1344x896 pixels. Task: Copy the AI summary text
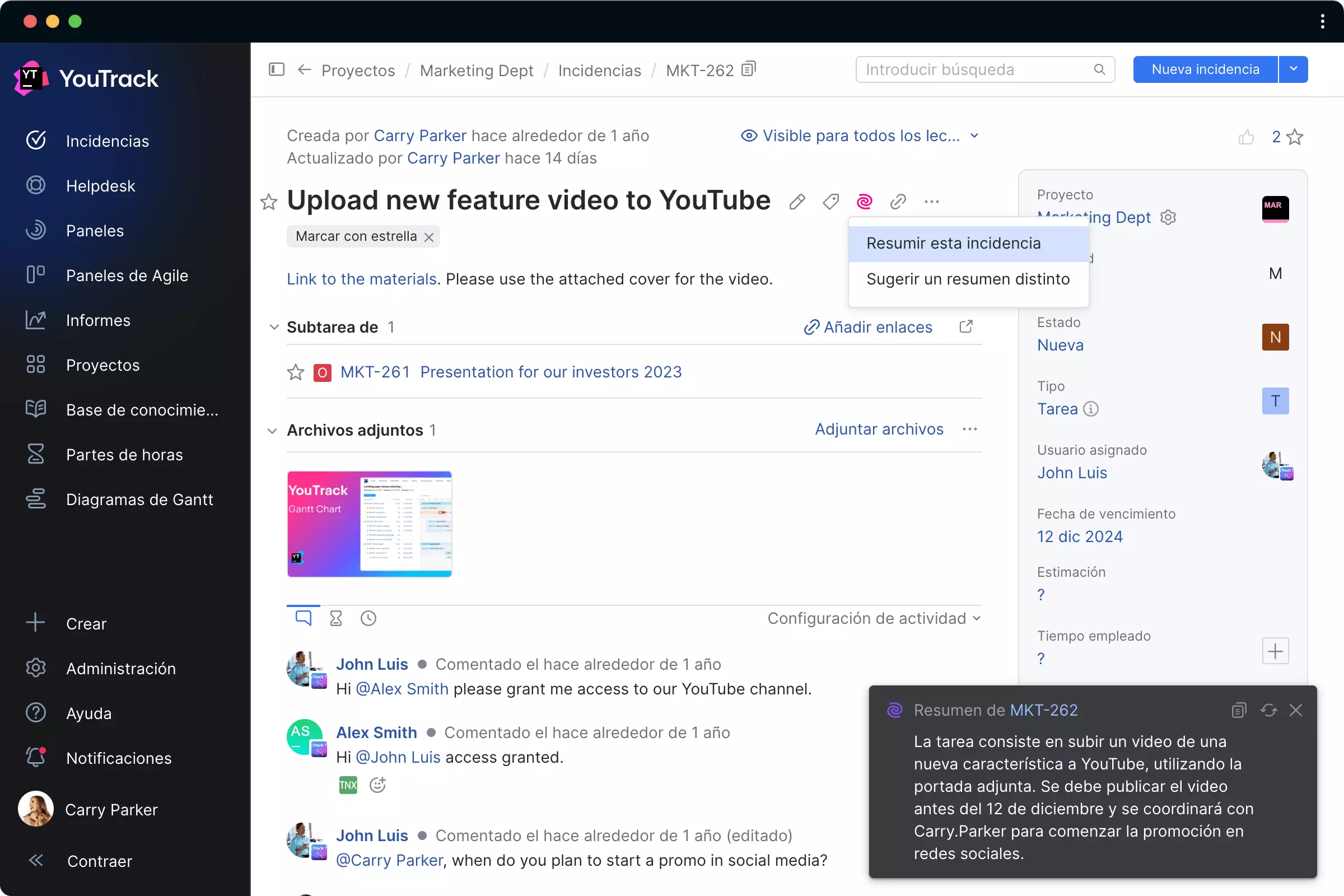click(1238, 710)
